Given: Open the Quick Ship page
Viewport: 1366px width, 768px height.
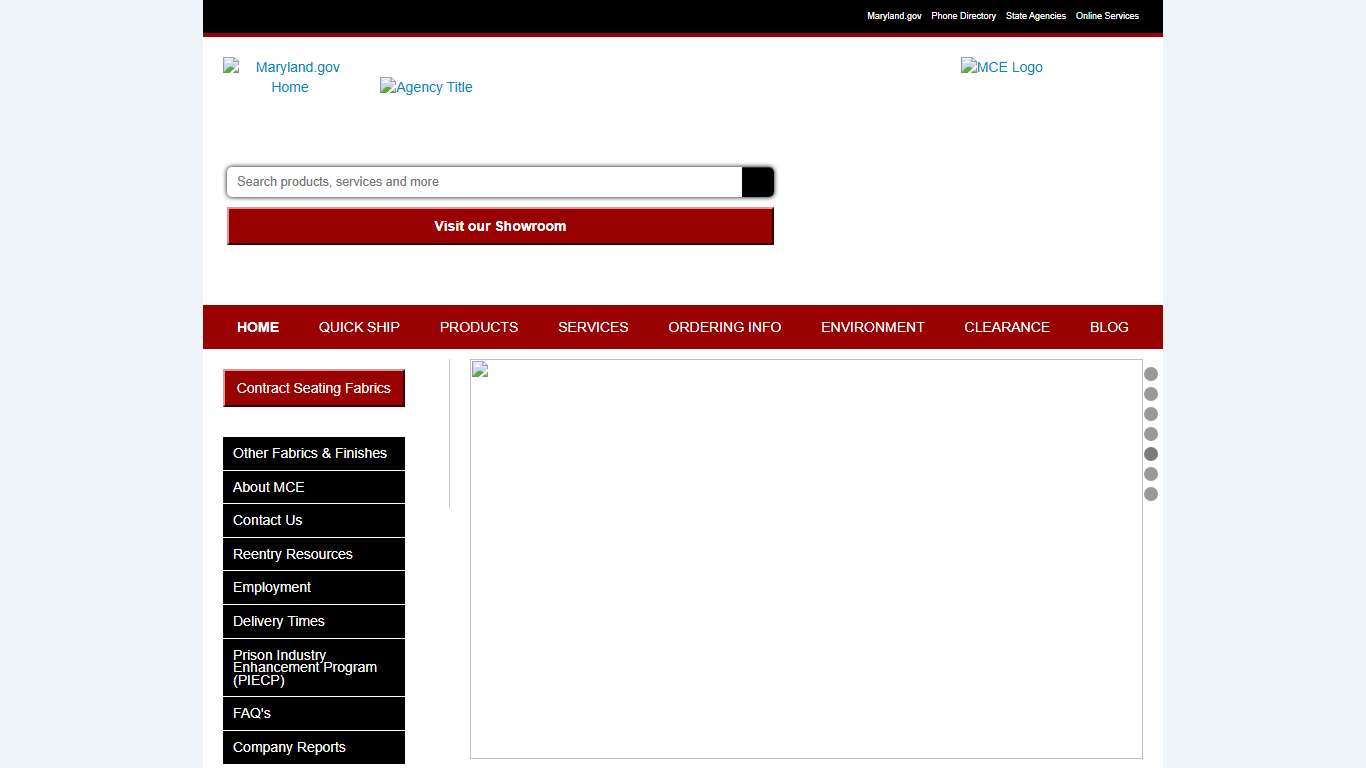Looking at the screenshot, I should tap(359, 327).
